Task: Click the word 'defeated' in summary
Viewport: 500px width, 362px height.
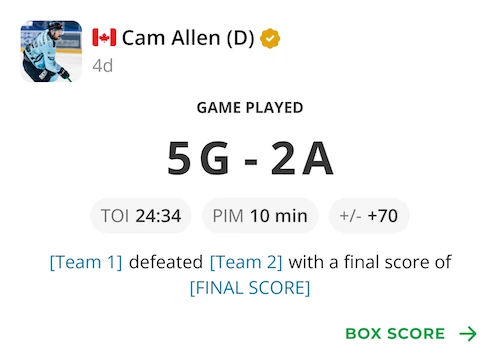Action: pyautogui.click(x=166, y=262)
